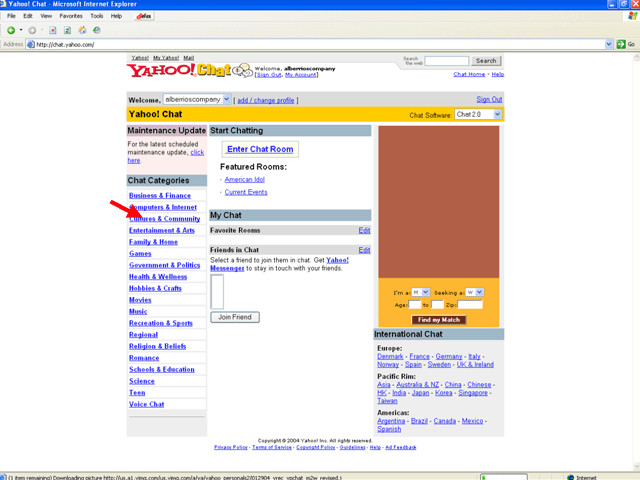Image resolution: width=640 pixels, height=480 pixels.
Task: Click the Mail top link
Action: (189, 58)
